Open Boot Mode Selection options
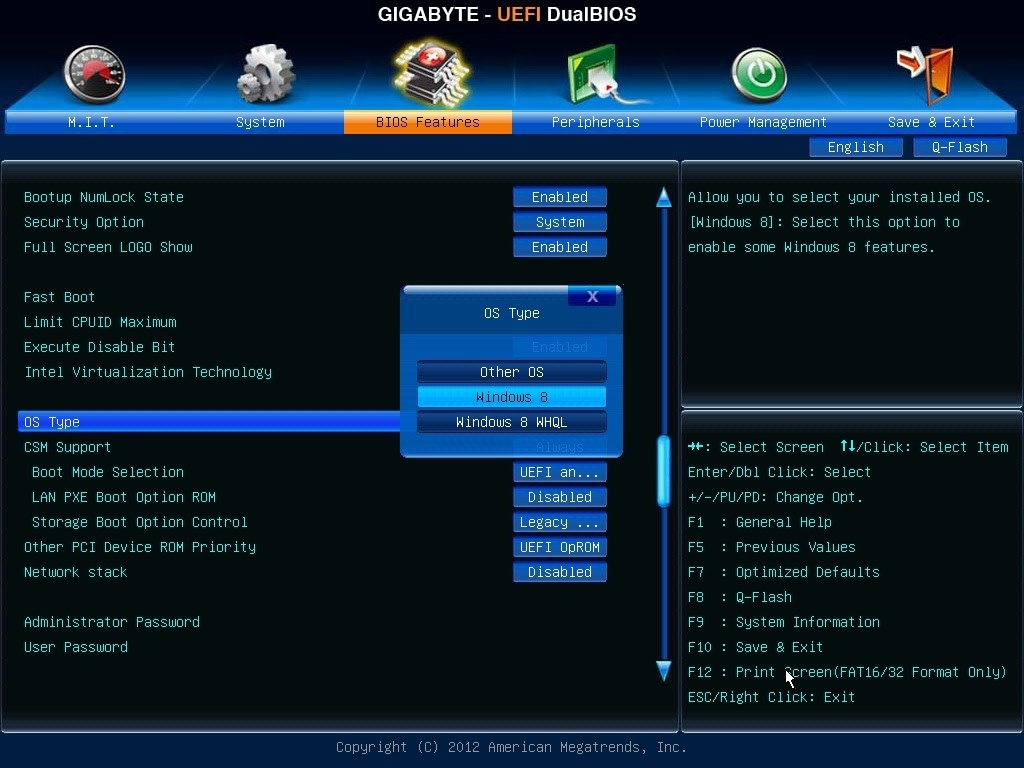Viewport: 1024px width, 768px height. tap(559, 471)
